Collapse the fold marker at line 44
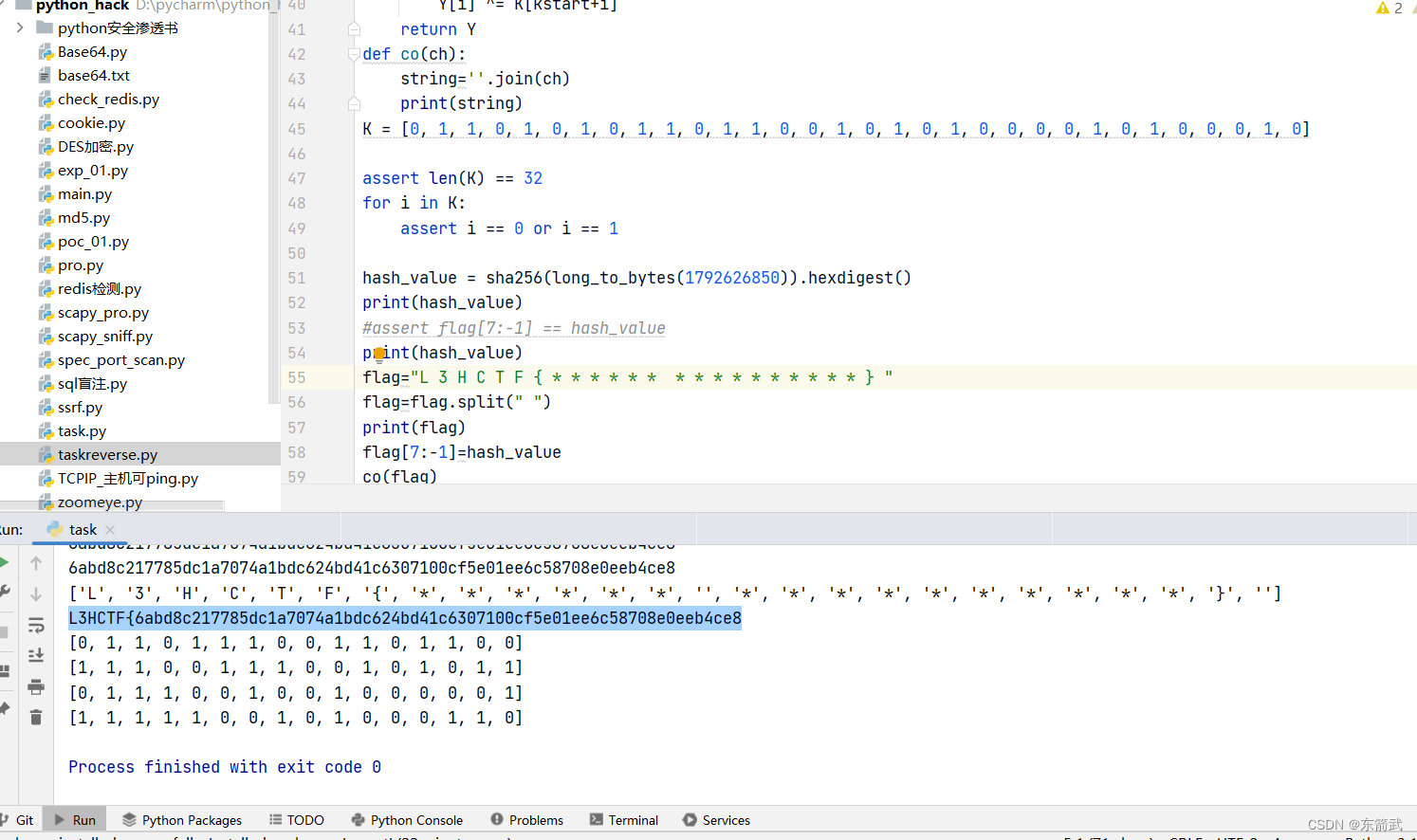 [354, 103]
